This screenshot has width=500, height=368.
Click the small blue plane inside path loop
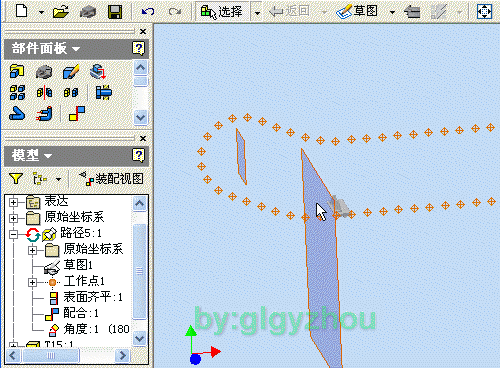pos(241,157)
